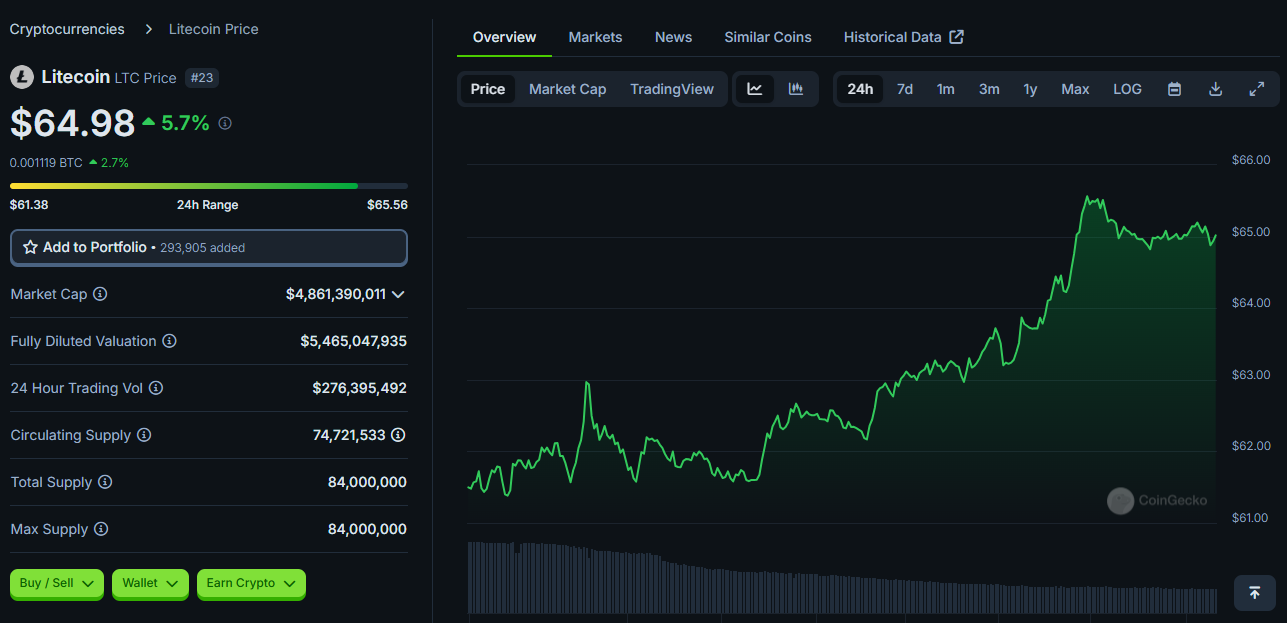This screenshot has height=623, width=1287.
Task: Open Fully Diluted Valuation info icon
Action: click(x=169, y=341)
